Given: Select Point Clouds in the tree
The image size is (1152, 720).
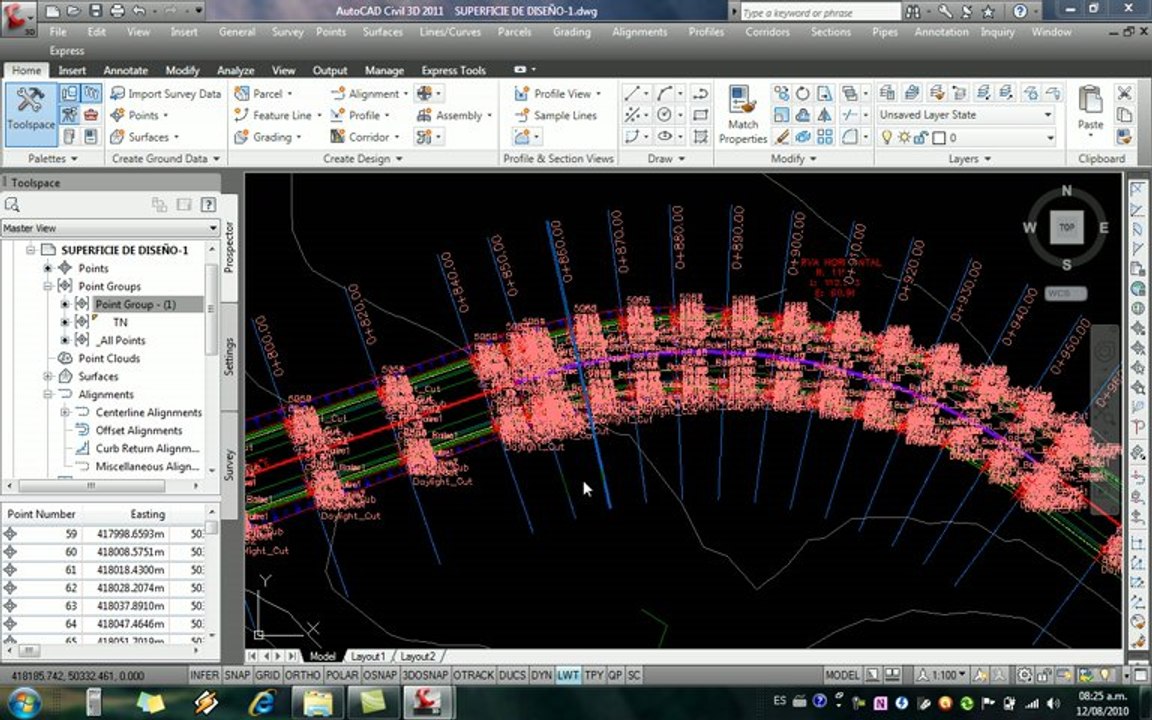Looking at the screenshot, I should click(x=109, y=359).
